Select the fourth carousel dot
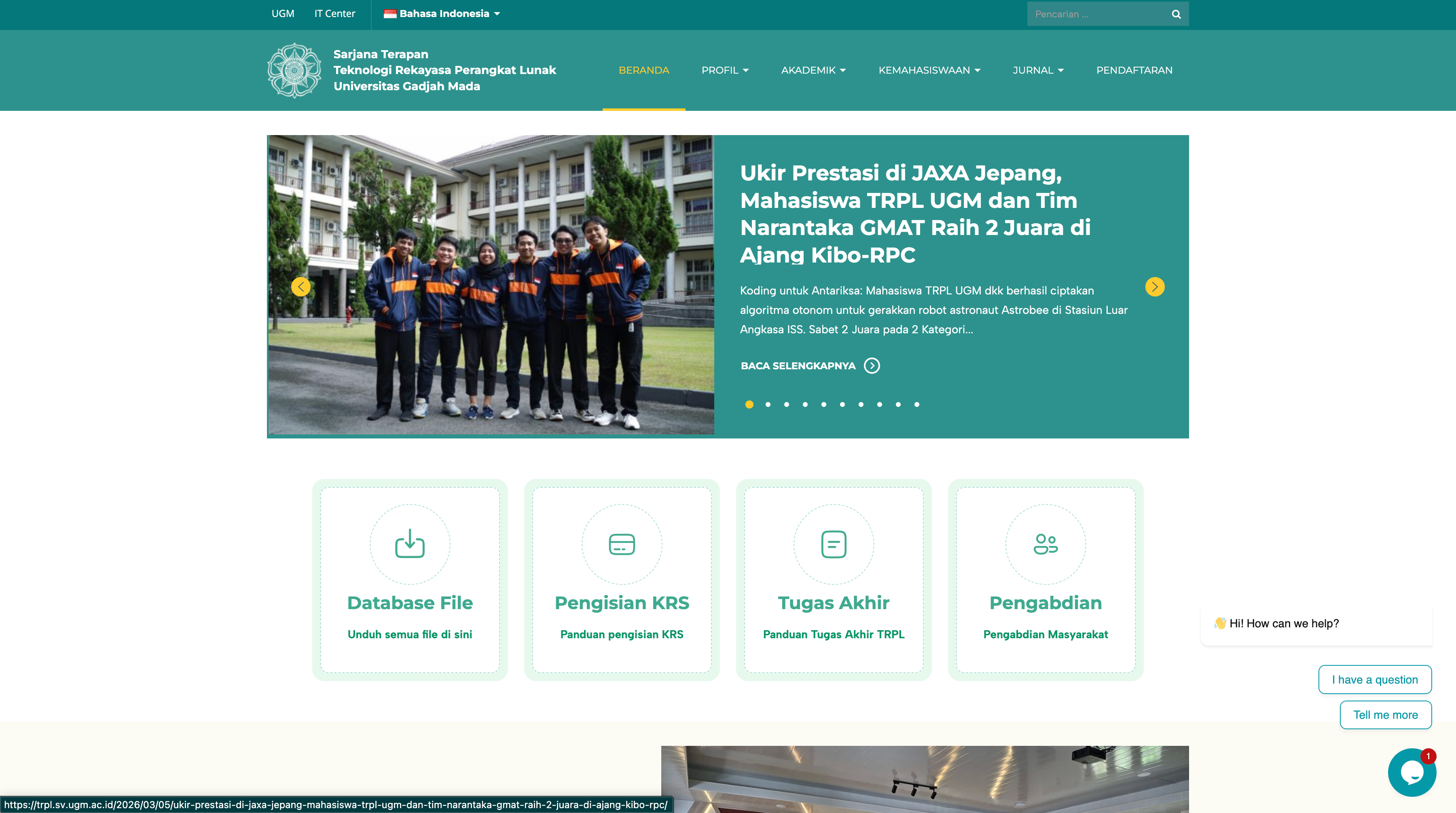Viewport: 1456px width, 813px height. (x=805, y=404)
